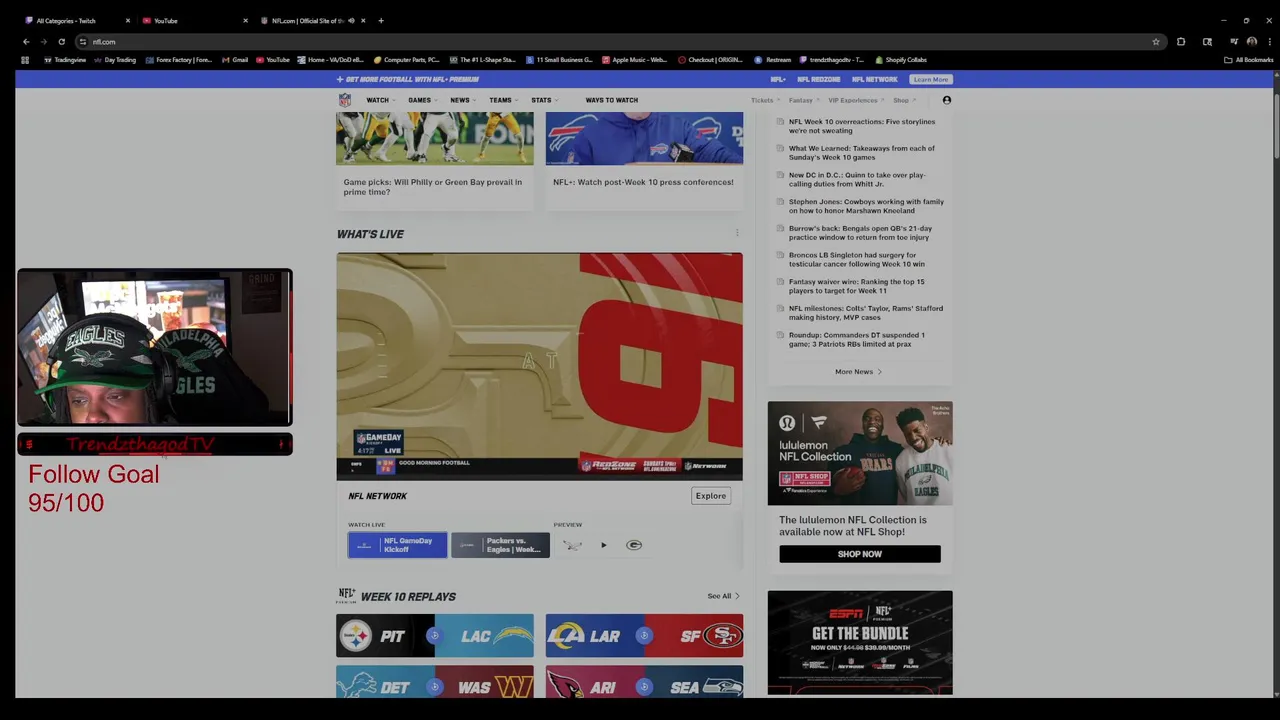1280x720 pixels.
Task: Open the Shop dropdown
Action: tap(904, 100)
